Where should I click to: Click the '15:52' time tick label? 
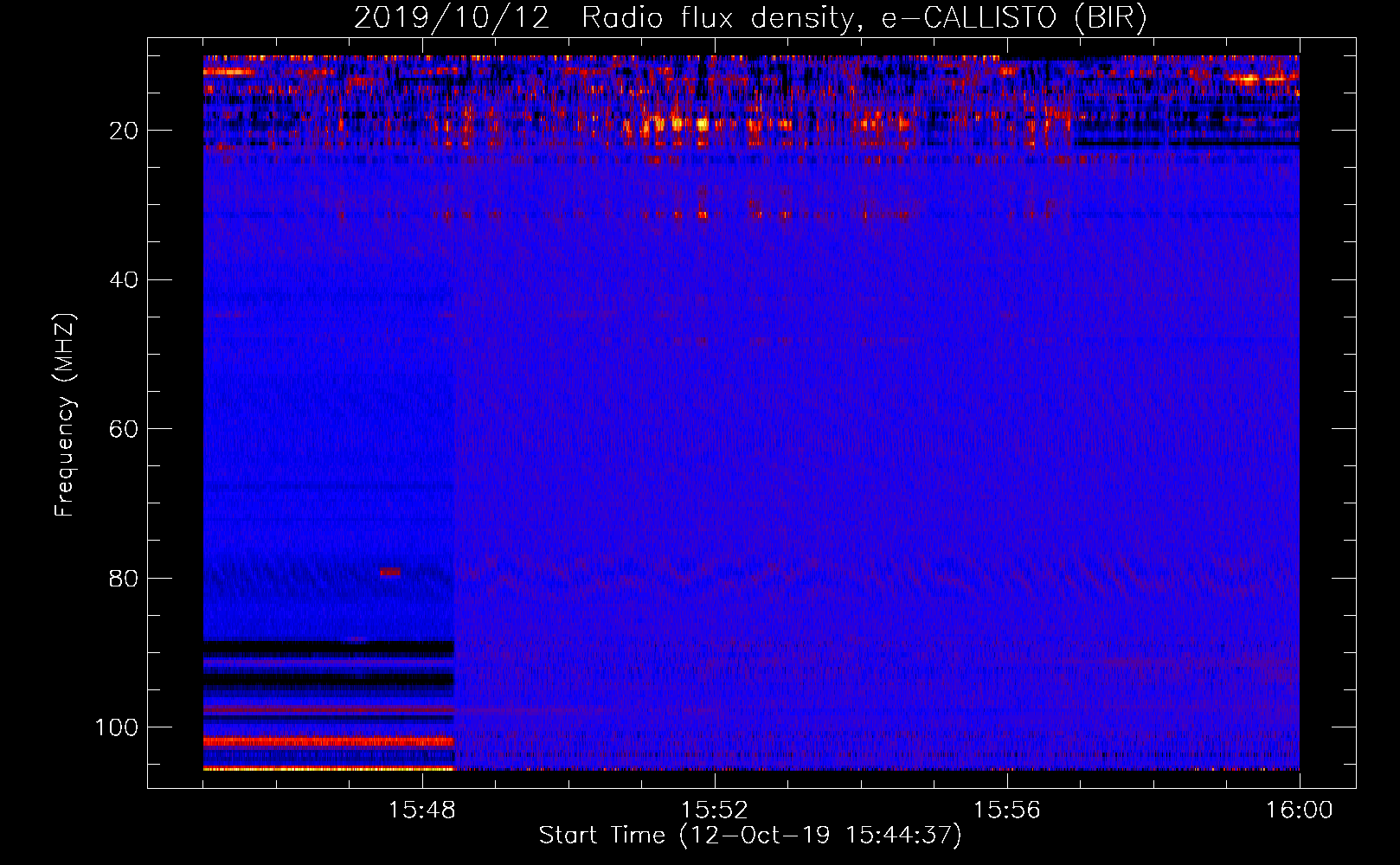click(x=715, y=811)
